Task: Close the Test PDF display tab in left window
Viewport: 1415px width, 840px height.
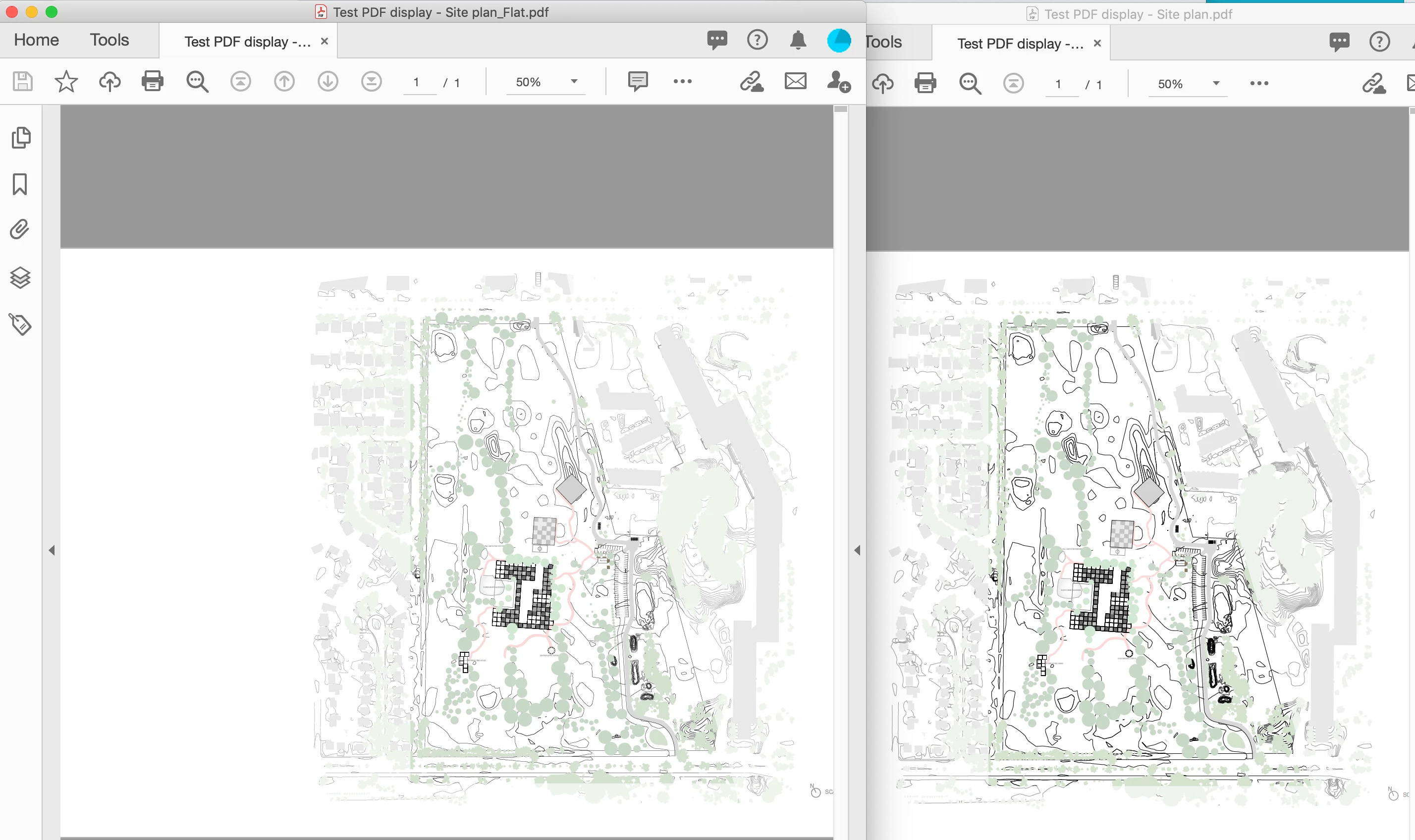Action: pyautogui.click(x=325, y=41)
